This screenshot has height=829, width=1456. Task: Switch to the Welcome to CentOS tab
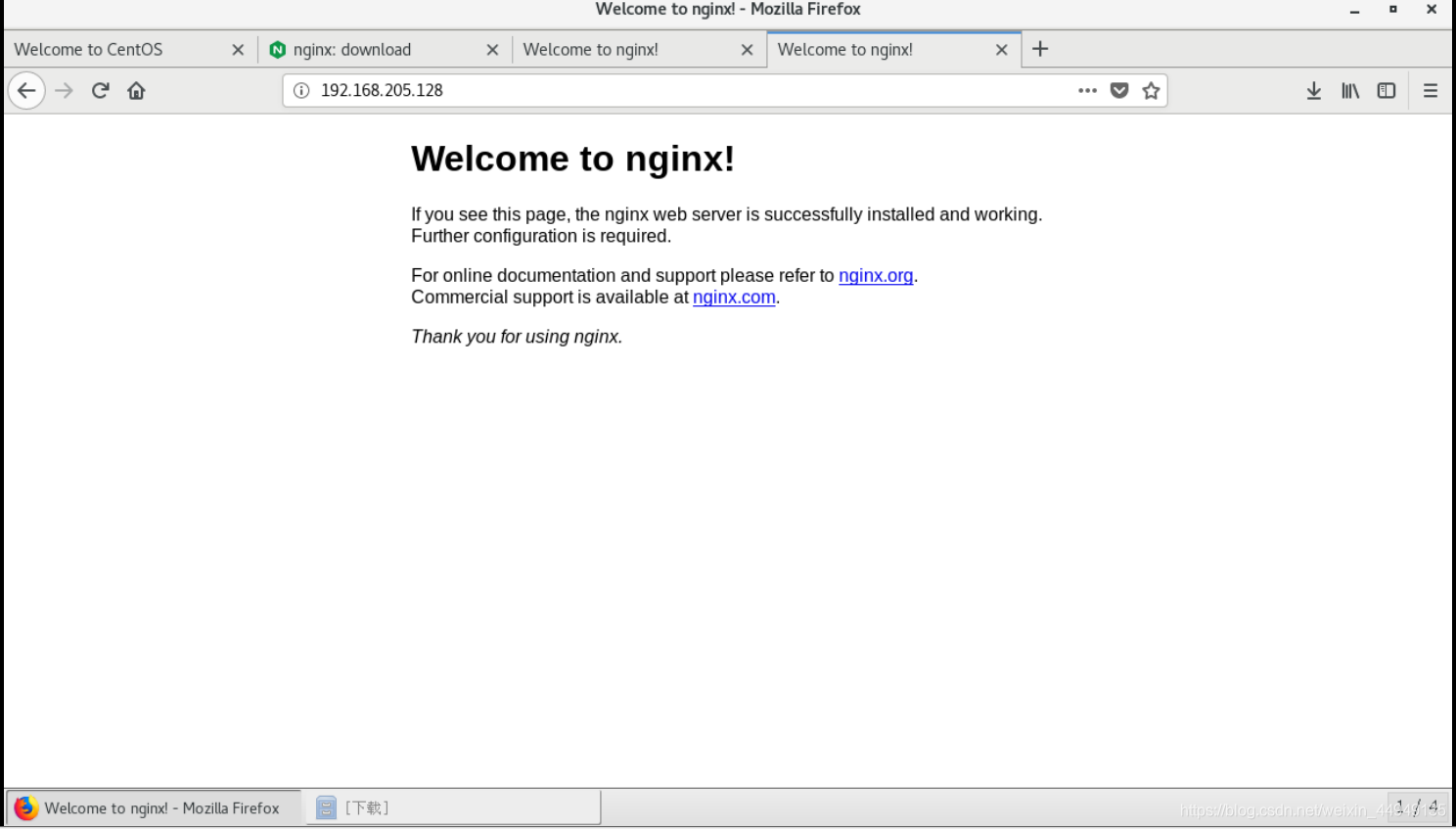[x=130, y=50]
